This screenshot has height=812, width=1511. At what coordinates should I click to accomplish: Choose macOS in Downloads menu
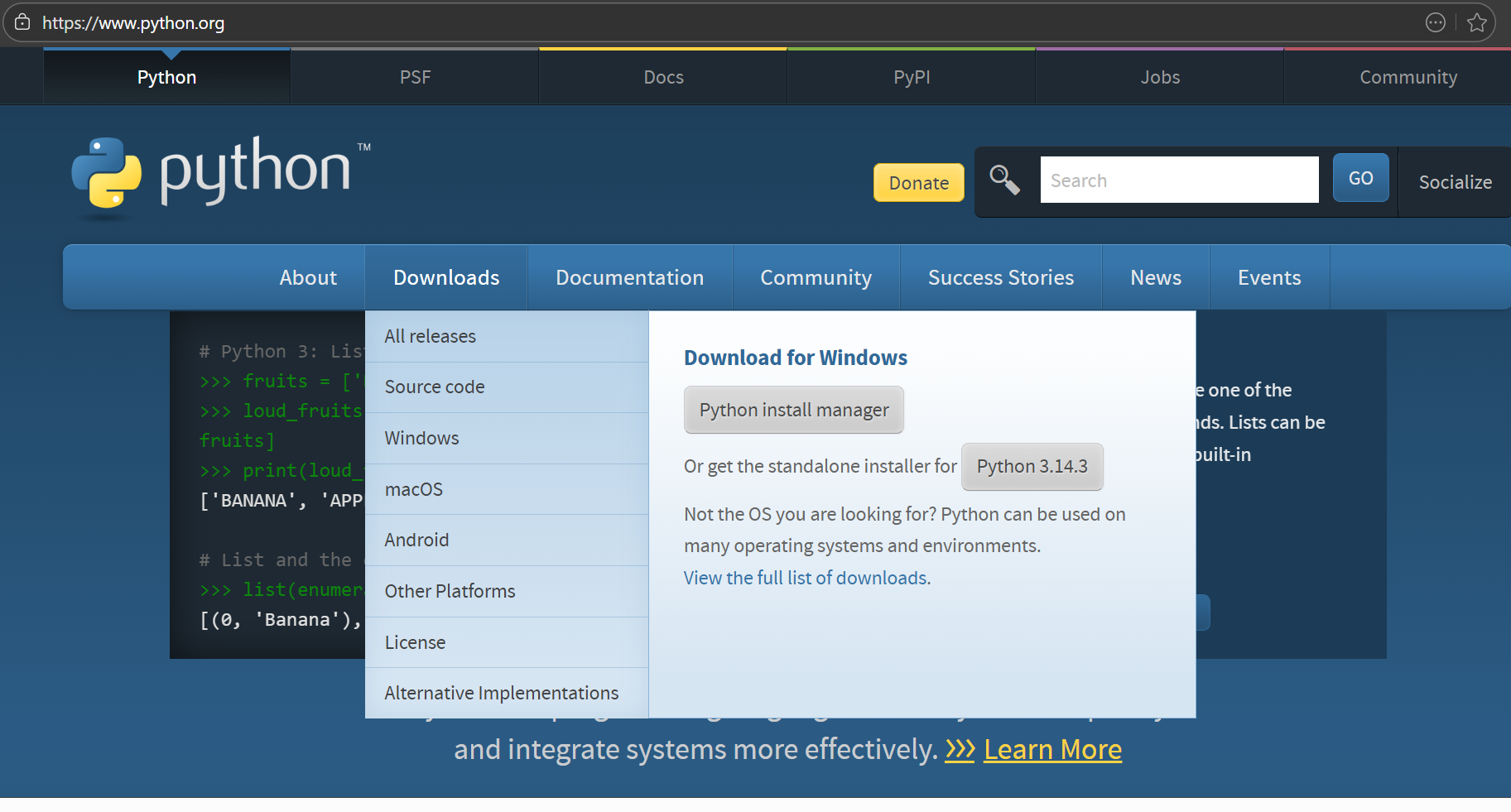(413, 489)
